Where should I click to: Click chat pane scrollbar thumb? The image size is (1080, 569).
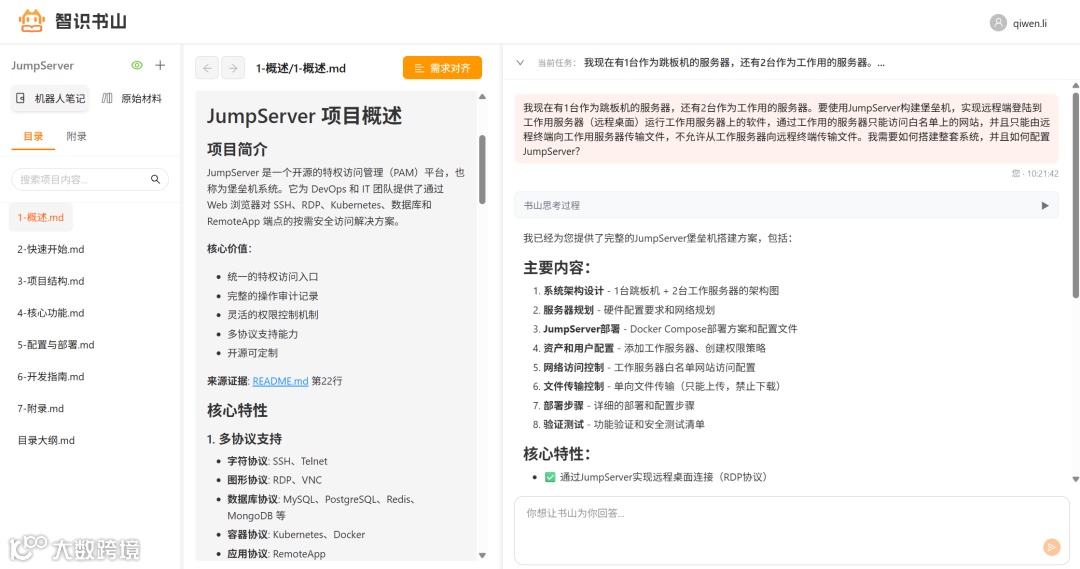tap(1075, 195)
